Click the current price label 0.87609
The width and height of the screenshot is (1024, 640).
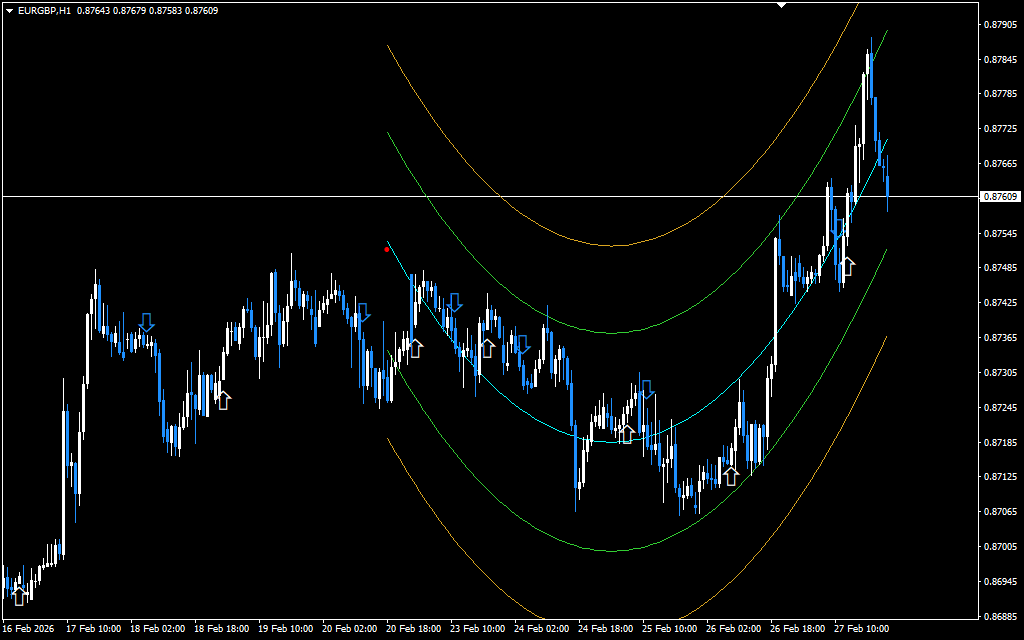pos(1000,197)
